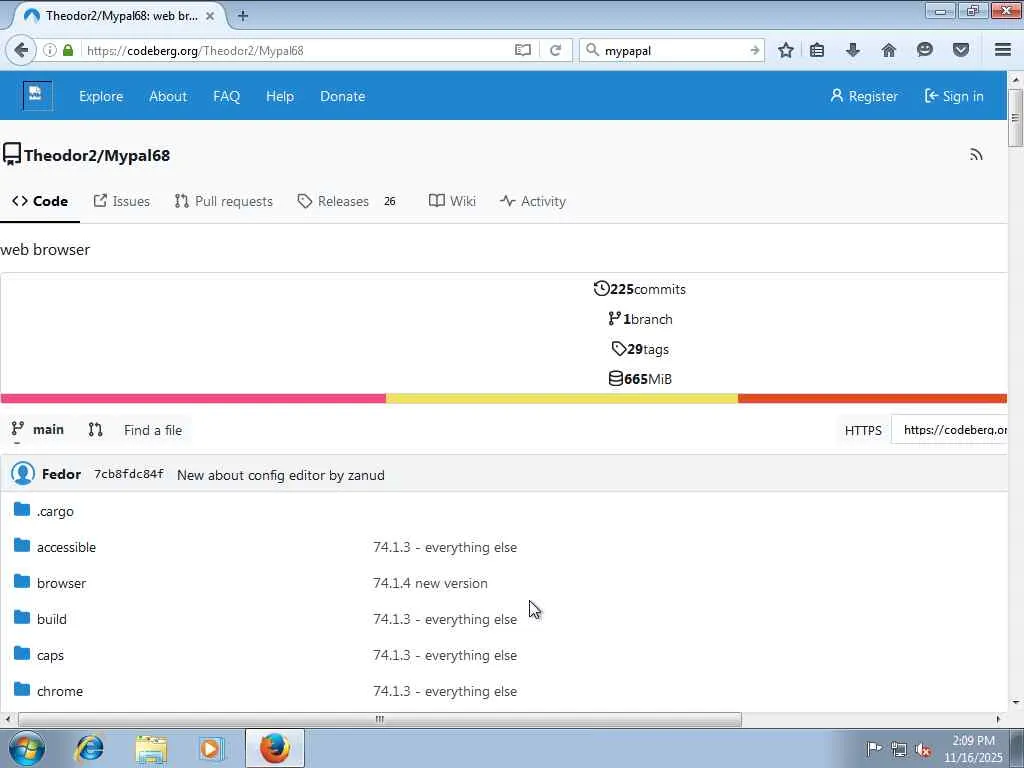Open the hamburger menu of the browser
Screen dimensions: 1024x768
tap(1003, 50)
